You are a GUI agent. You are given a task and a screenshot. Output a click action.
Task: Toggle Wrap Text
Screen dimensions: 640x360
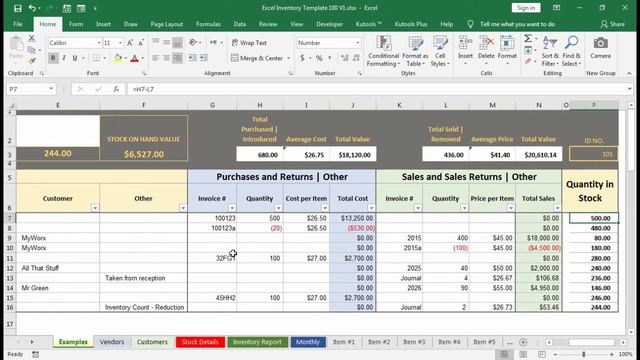coord(249,43)
